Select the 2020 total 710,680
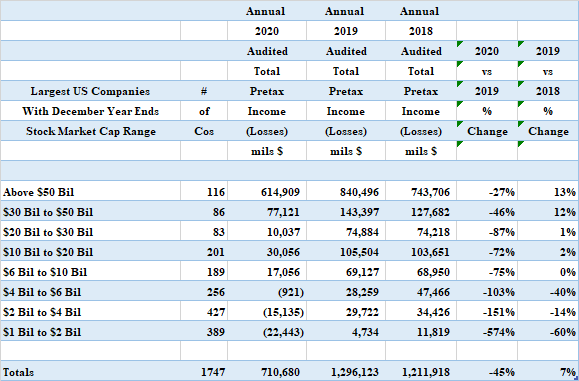Viewport: 579px width, 381px height. point(280,372)
